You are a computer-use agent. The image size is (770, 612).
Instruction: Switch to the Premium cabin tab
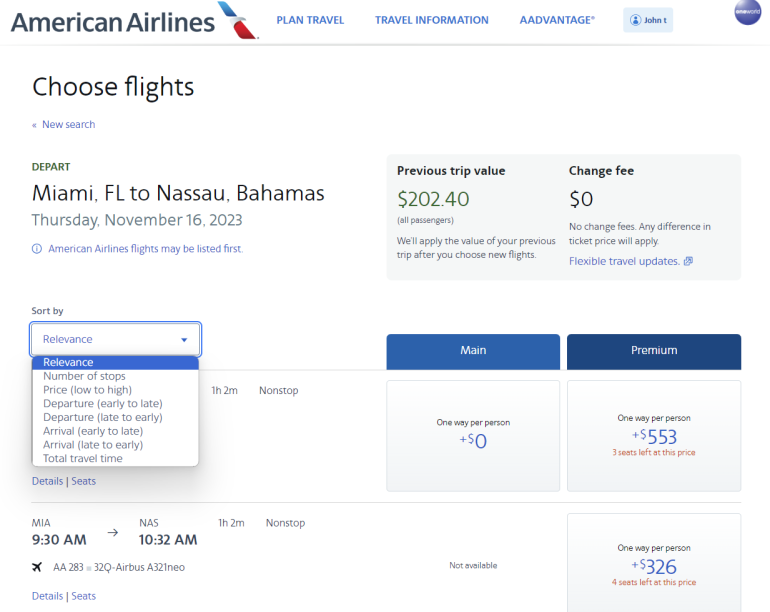pos(654,351)
